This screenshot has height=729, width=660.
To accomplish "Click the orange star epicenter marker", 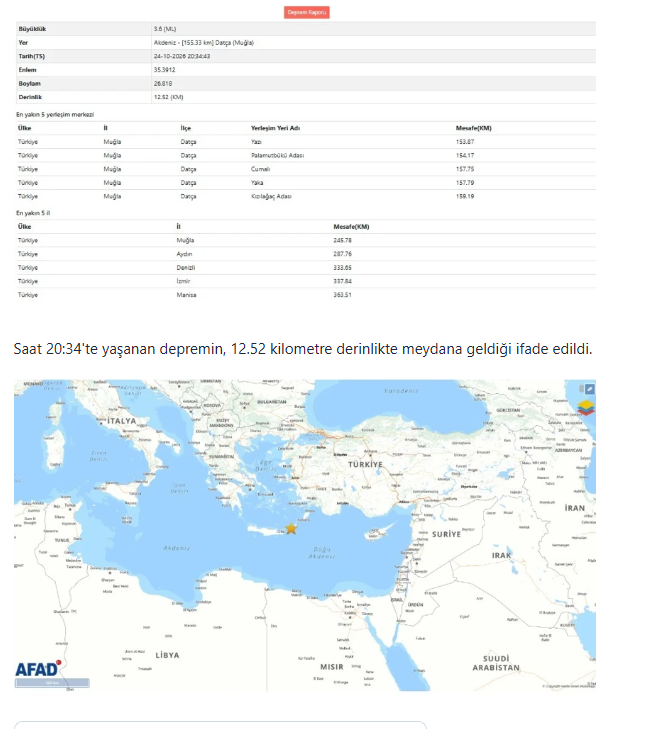I will tap(291, 529).
